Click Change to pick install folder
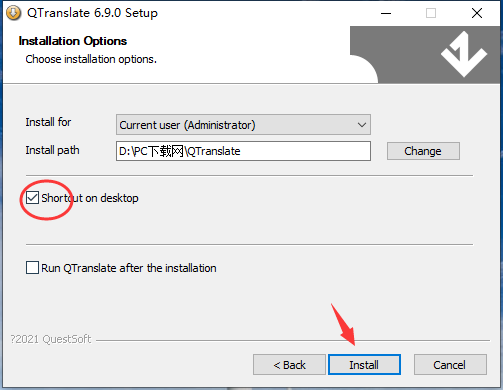Screen dimensions: 503x390 pos(423,151)
